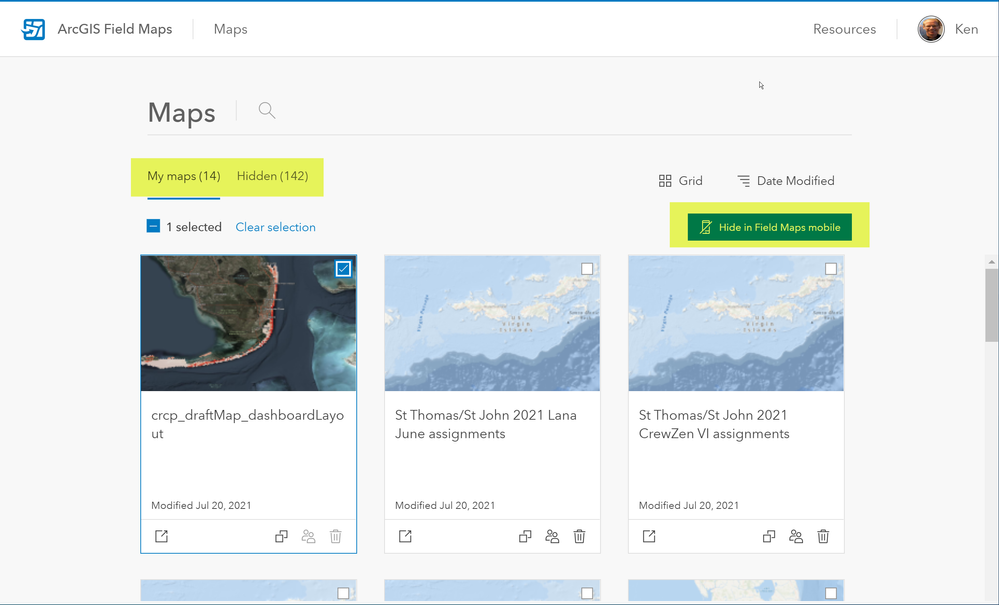Share crcp_draftMap_dashboardLayout map with users icon
This screenshot has width=999, height=605.
308,536
